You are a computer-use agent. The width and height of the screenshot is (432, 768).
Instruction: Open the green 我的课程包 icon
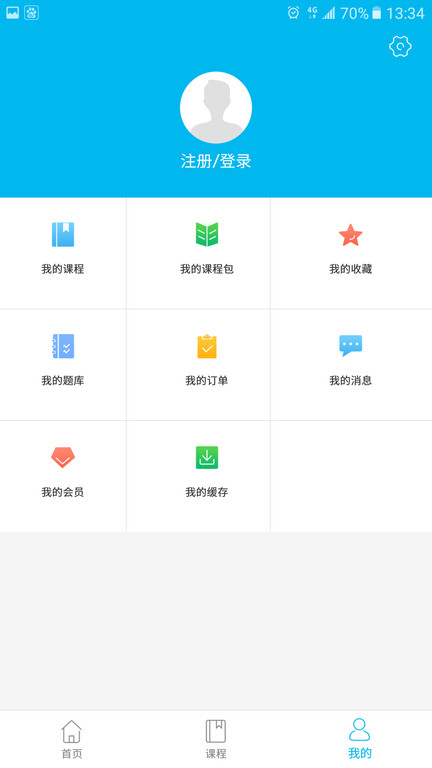click(x=207, y=234)
